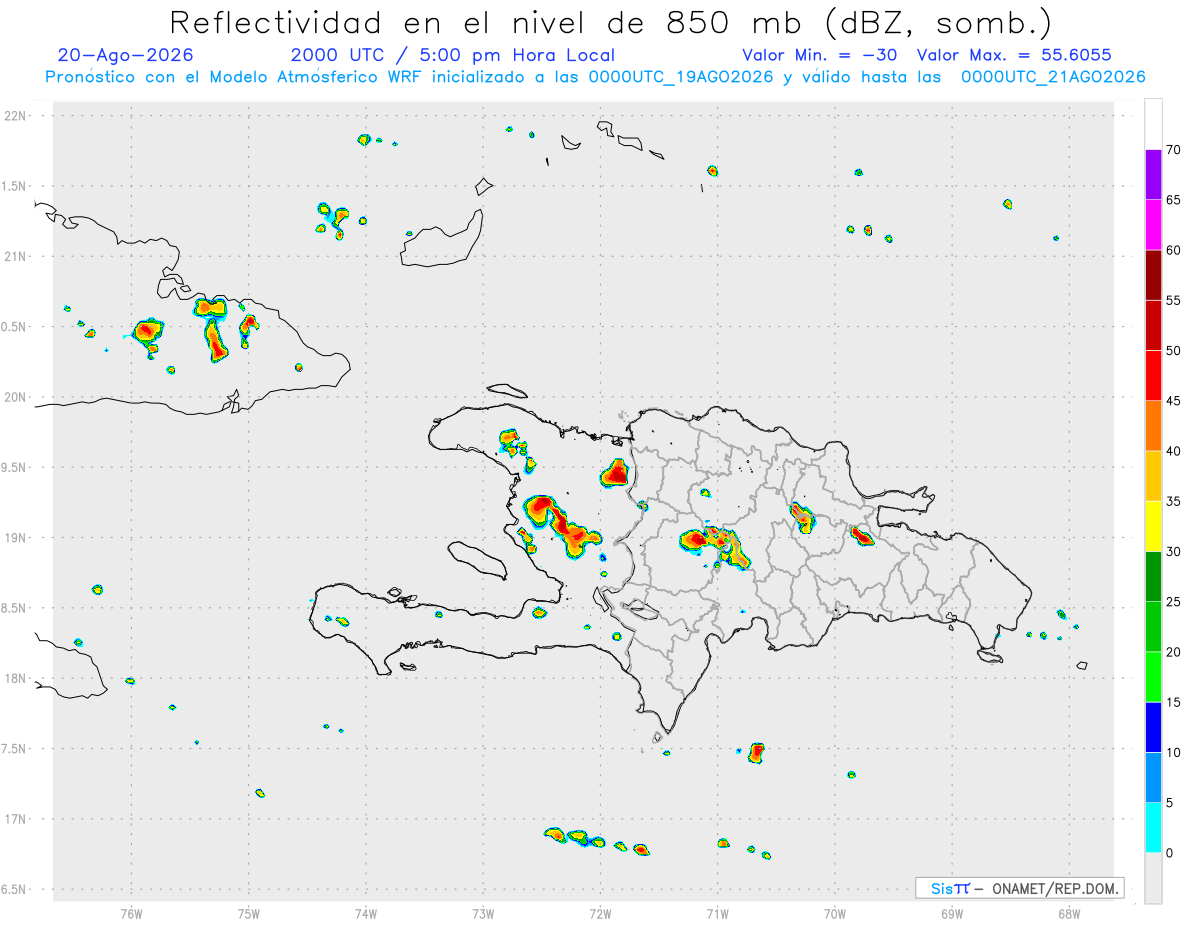Click the '75W' longitude label
Image resolution: width=1200 pixels, height=927 pixels.
[x=249, y=913]
